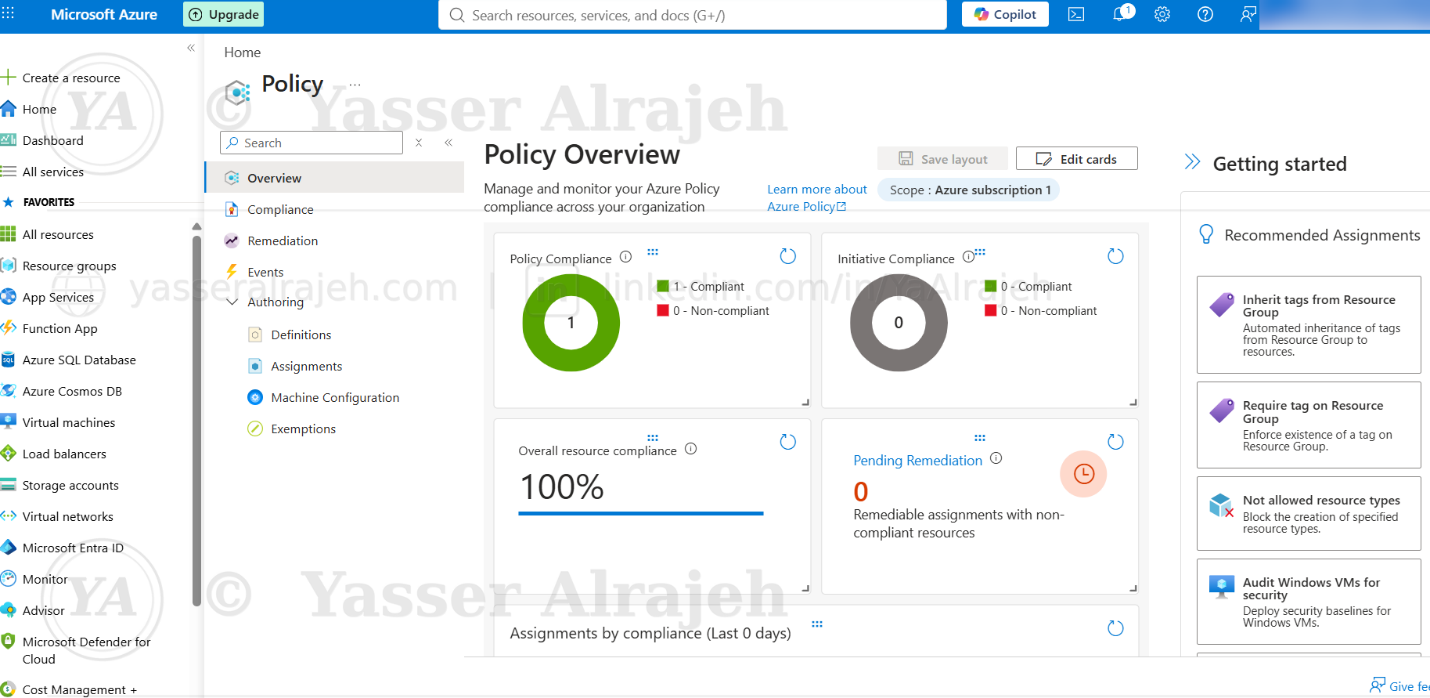Image resolution: width=1430 pixels, height=698 pixels.
Task: Click the Edit cards button
Action: tap(1077, 159)
